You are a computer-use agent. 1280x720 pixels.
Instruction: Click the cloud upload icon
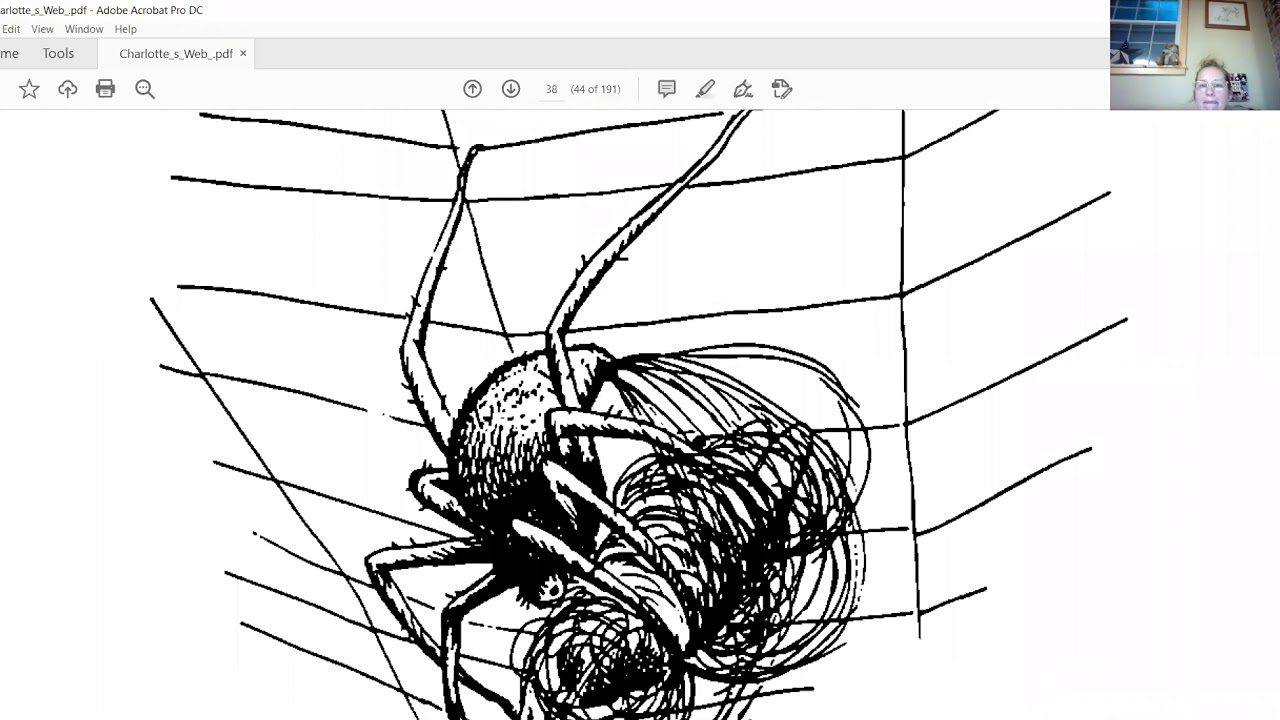[67, 89]
